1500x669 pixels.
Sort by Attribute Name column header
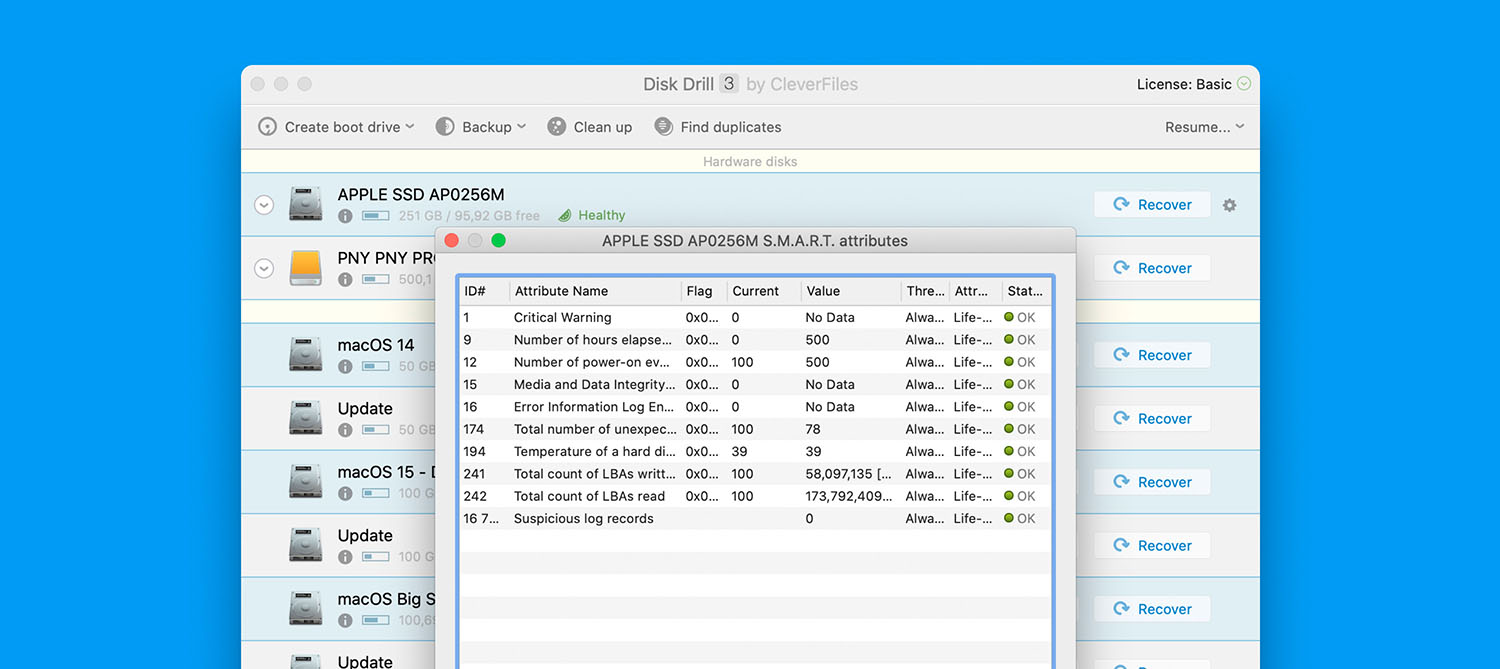(595, 291)
